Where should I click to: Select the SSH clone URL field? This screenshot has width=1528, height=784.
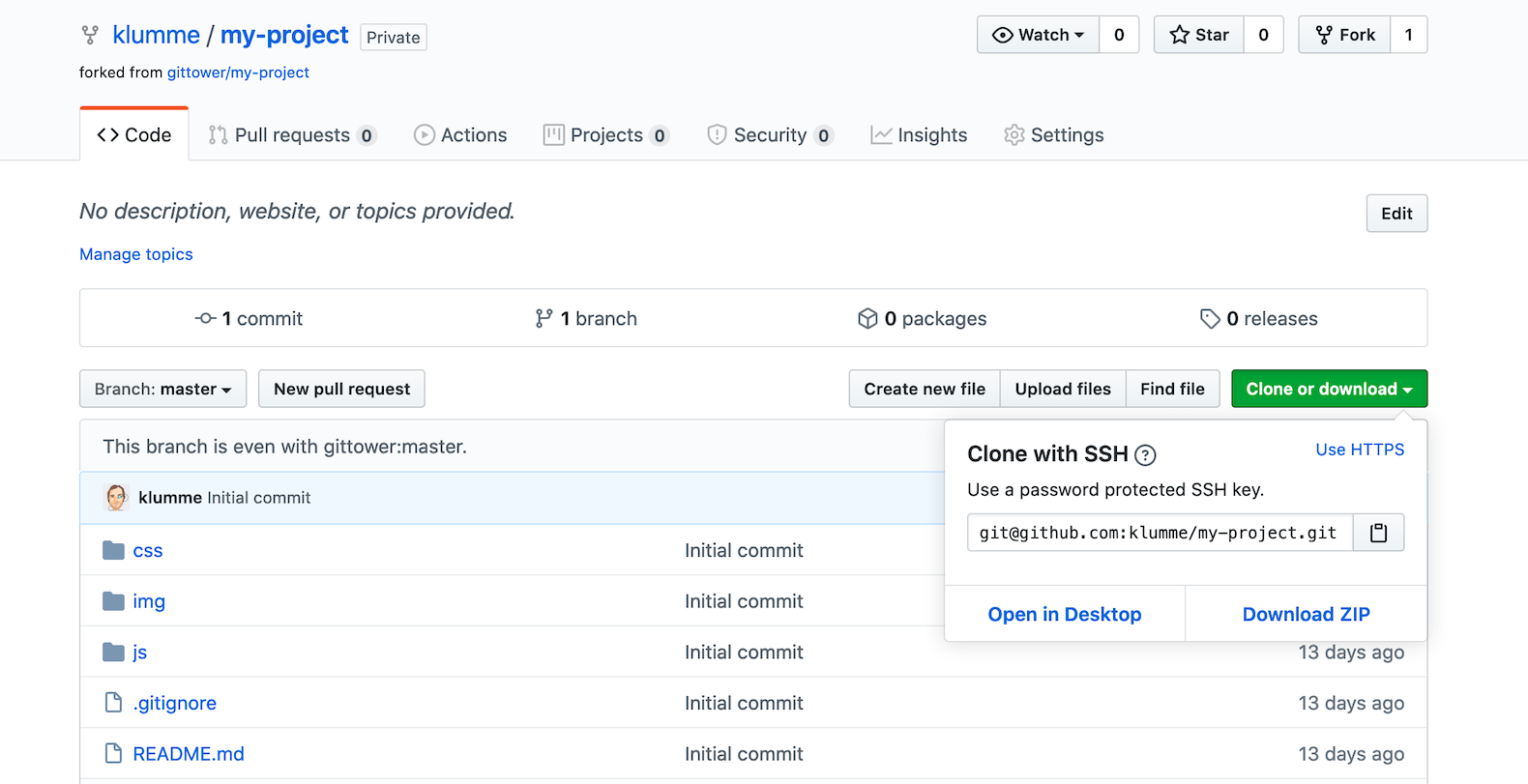(1159, 533)
